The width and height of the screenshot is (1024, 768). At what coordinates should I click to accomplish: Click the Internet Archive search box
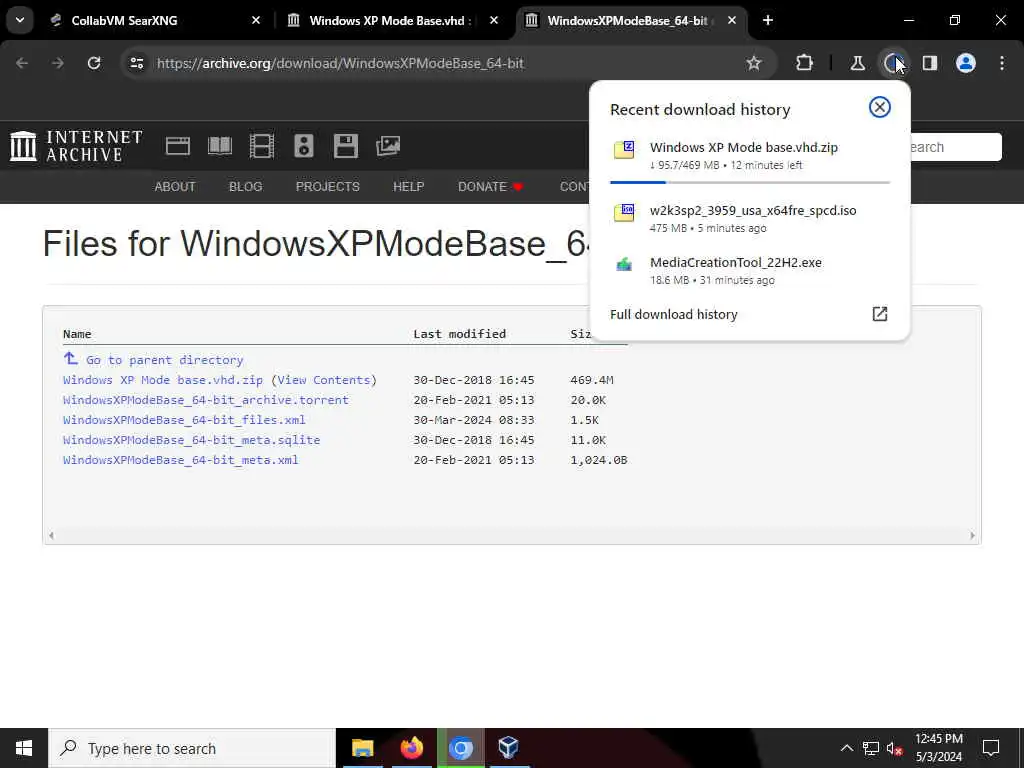[x=955, y=147]
